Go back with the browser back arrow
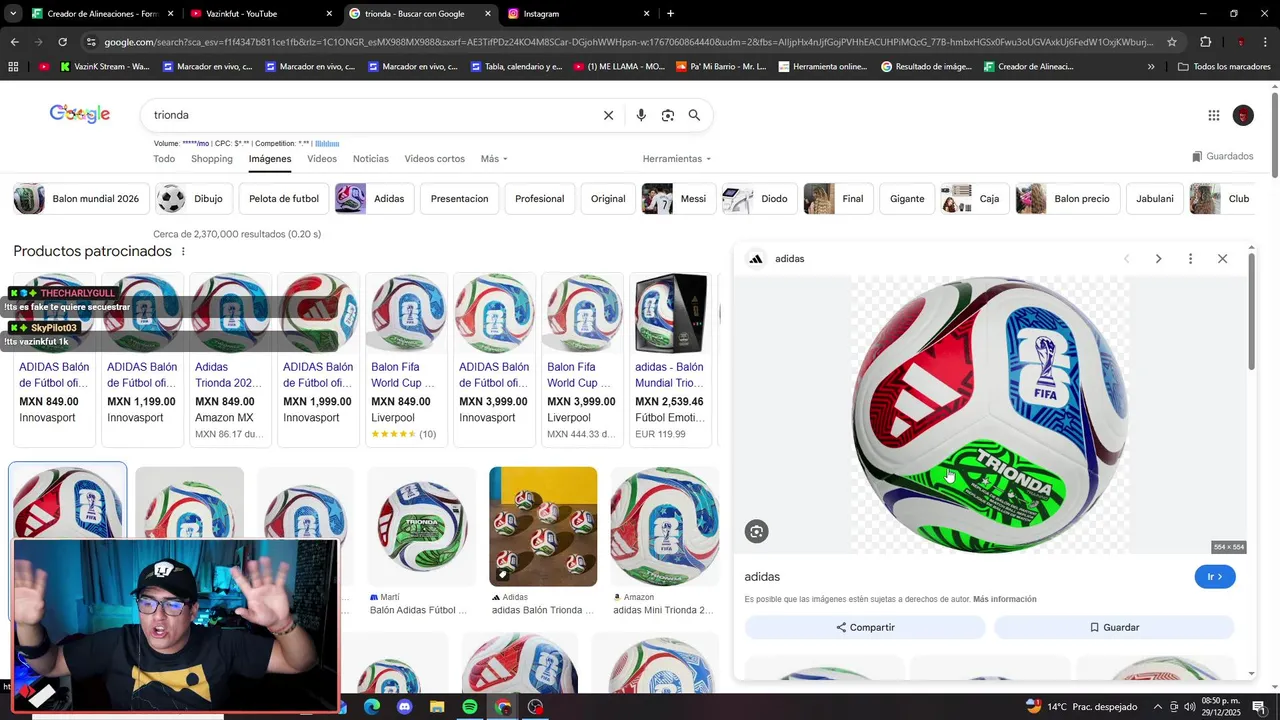 tap(14, 42)
